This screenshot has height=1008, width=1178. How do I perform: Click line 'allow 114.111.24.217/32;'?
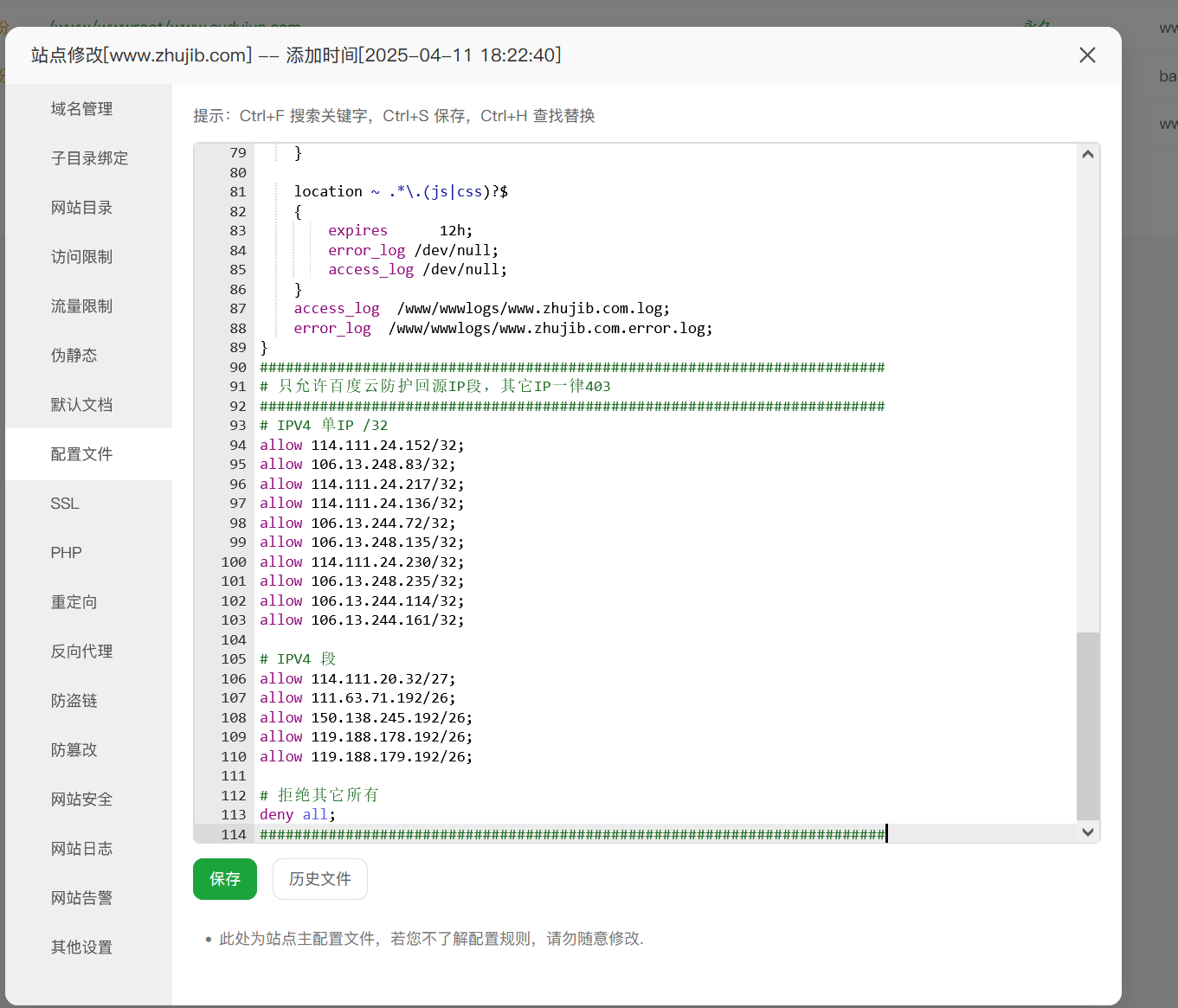[x=362, y=485]
